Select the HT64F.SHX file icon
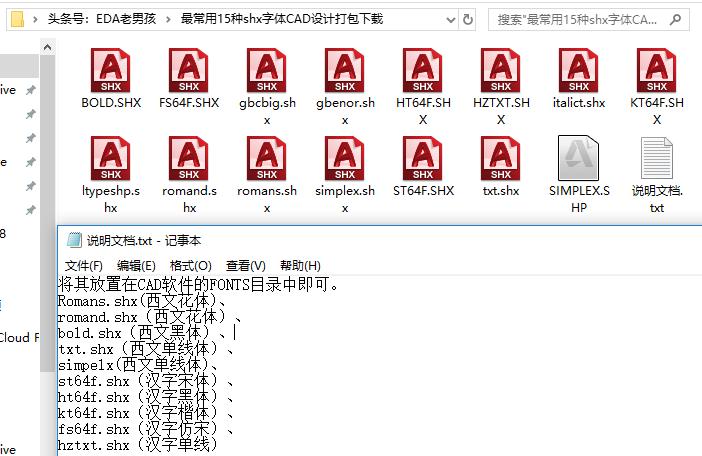The height and width of the screenshot is (456, 702). [423, 70]
